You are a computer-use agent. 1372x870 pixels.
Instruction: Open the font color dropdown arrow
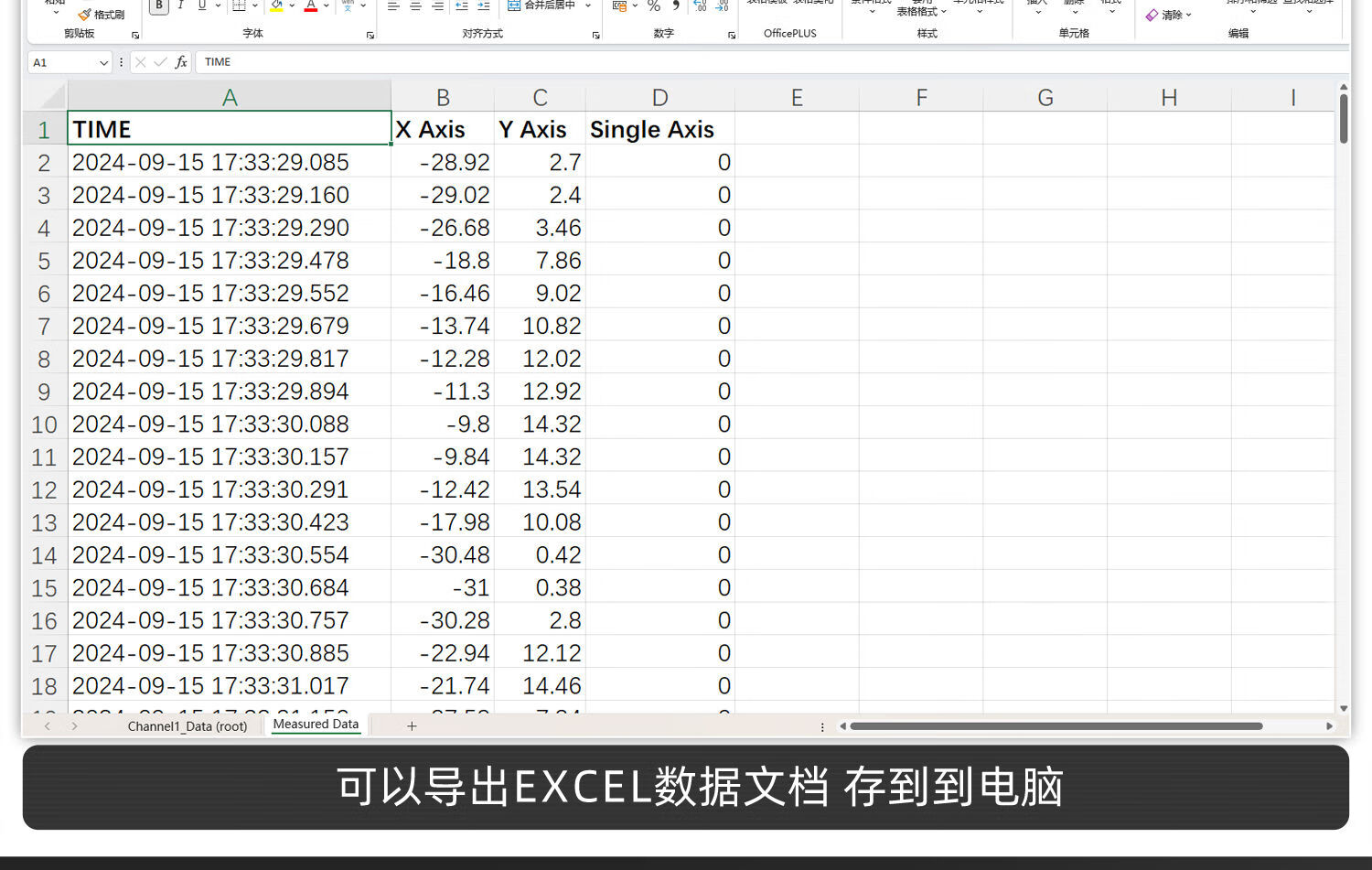[x=327, y=6]
